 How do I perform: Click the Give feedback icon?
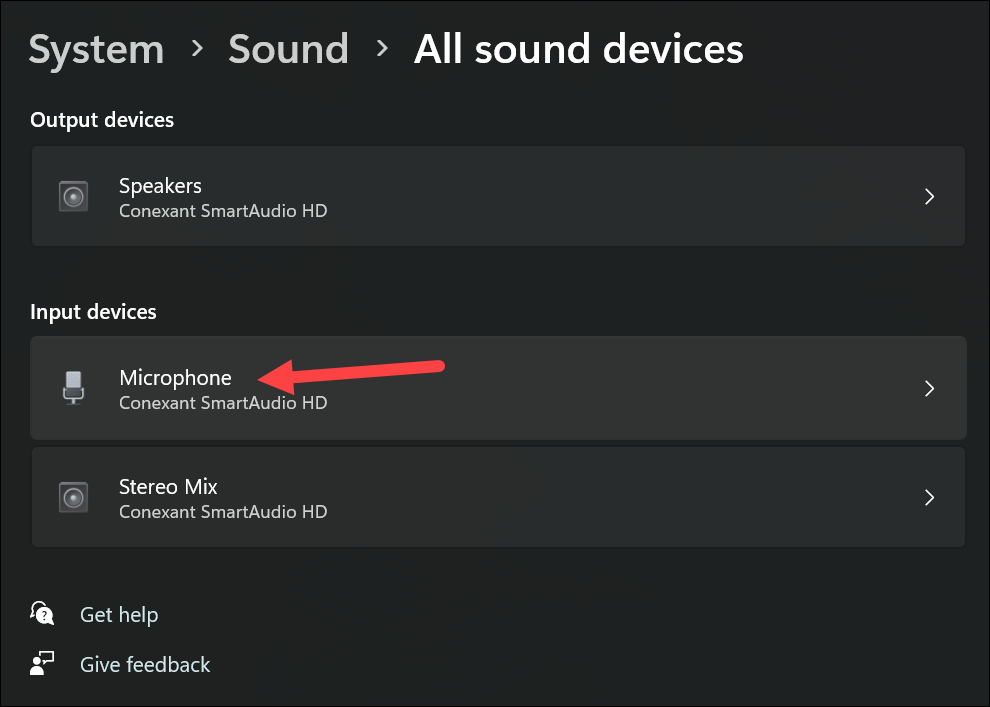click(x=42, y=663)
